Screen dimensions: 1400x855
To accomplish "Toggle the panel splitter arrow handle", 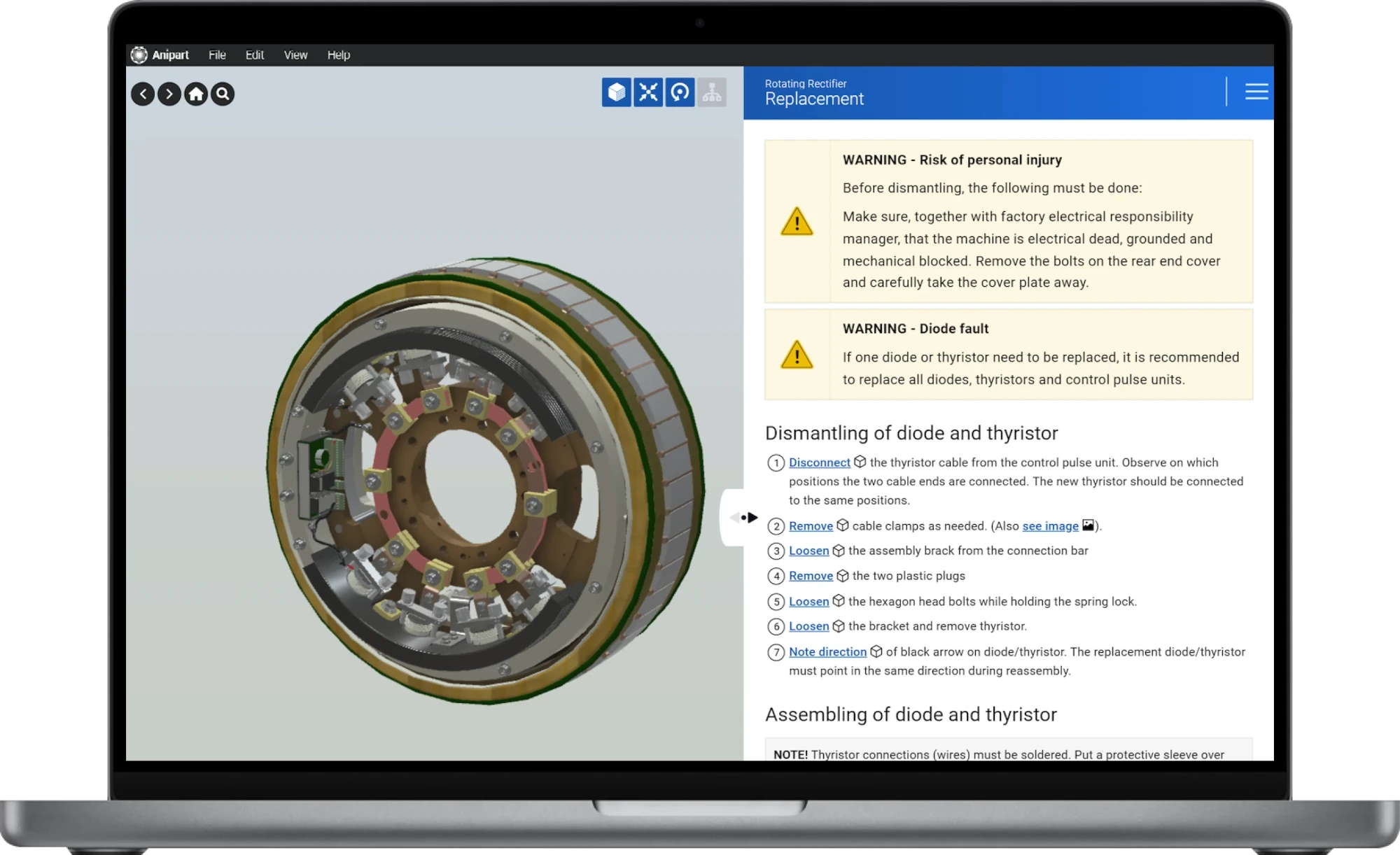I will tap(744, 518).
